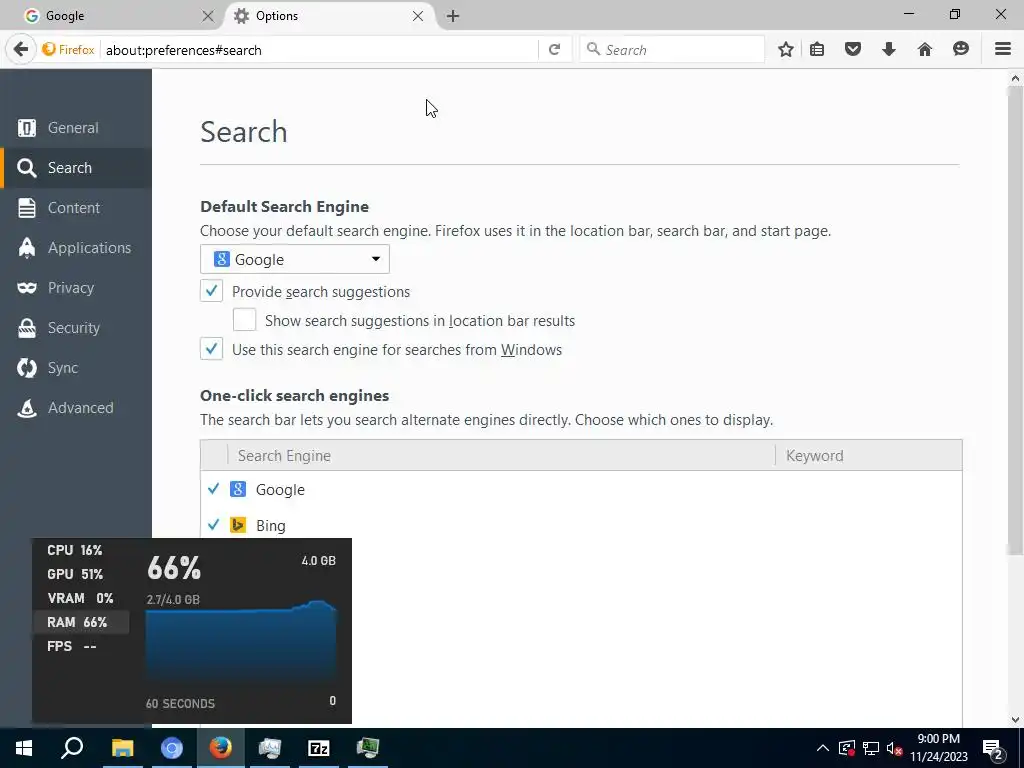Image resolution: width=1024 pixels, height=768 pixels.
Task: Click the Search Engine column header
Action: coord(501,455)
